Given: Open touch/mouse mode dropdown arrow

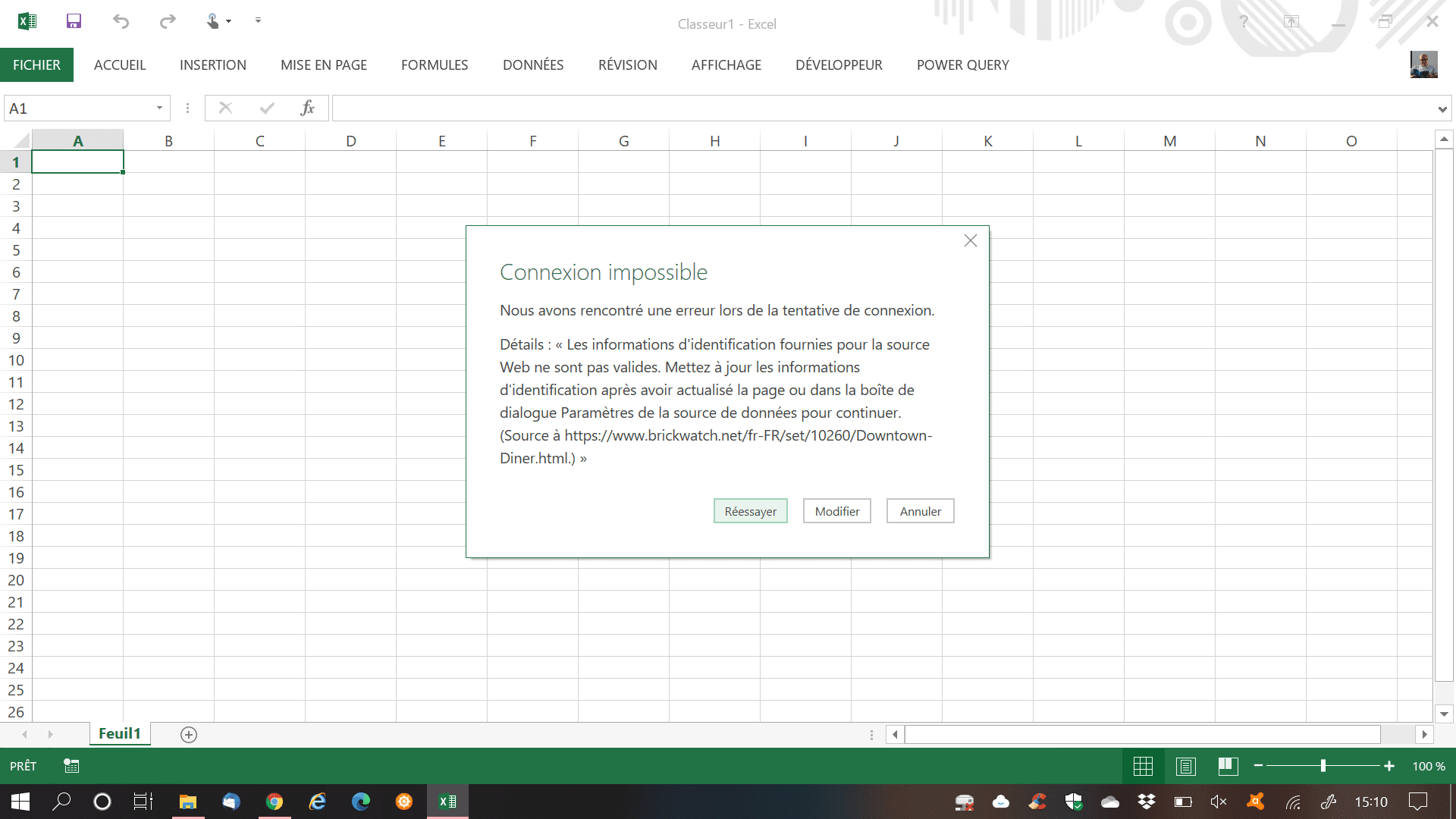Looking at the screenshot, I should (228, 21).
